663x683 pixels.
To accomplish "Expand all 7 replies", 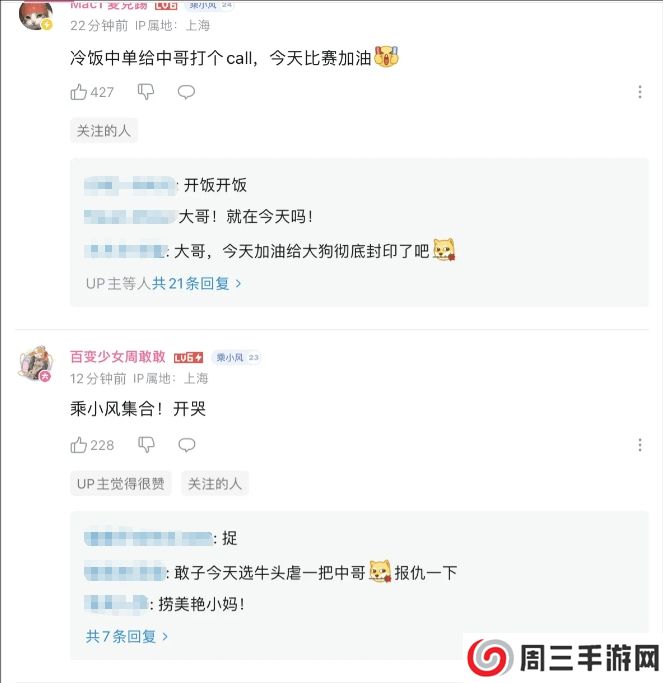I will point(127,635).
